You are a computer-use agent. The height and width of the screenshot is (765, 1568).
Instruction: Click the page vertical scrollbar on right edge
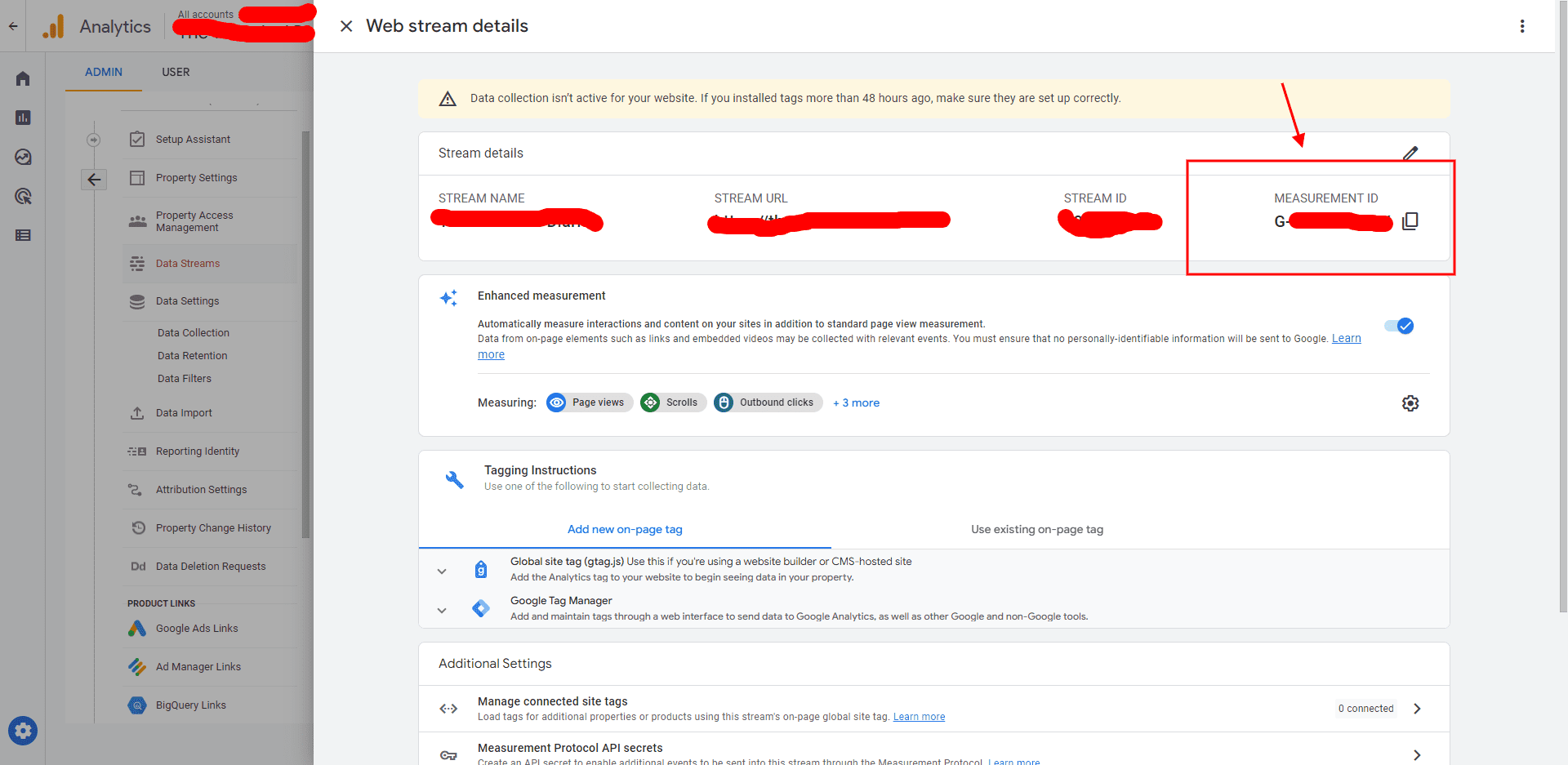pyautogui.click(x=1563, y=306)
